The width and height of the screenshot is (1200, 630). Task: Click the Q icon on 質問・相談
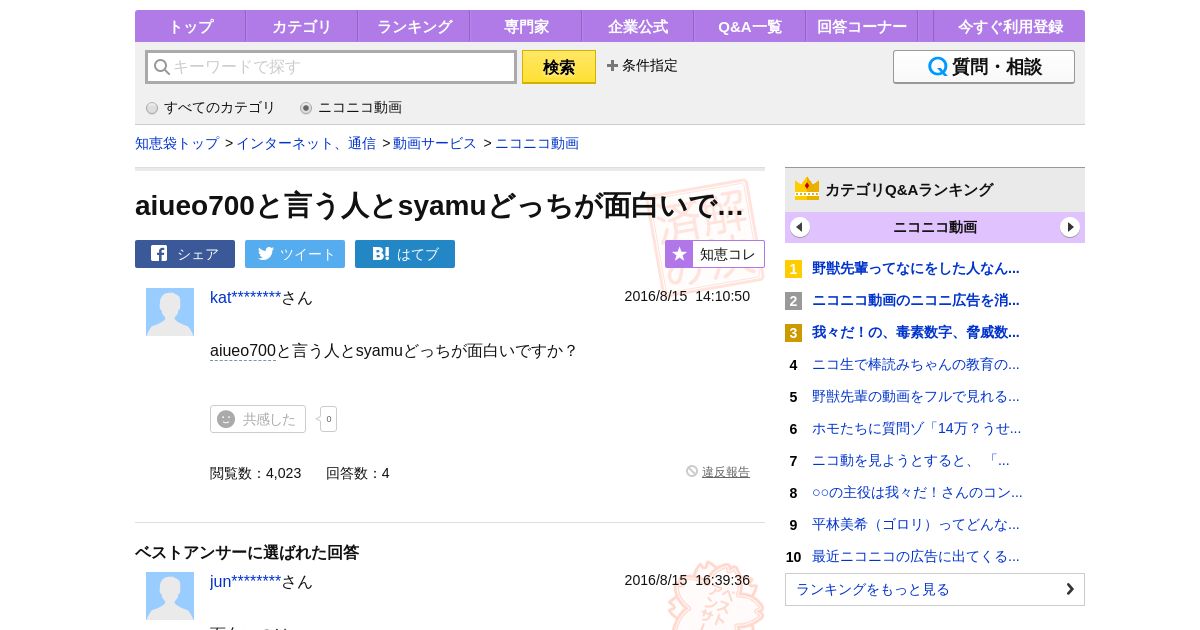(x=937, y=67)
